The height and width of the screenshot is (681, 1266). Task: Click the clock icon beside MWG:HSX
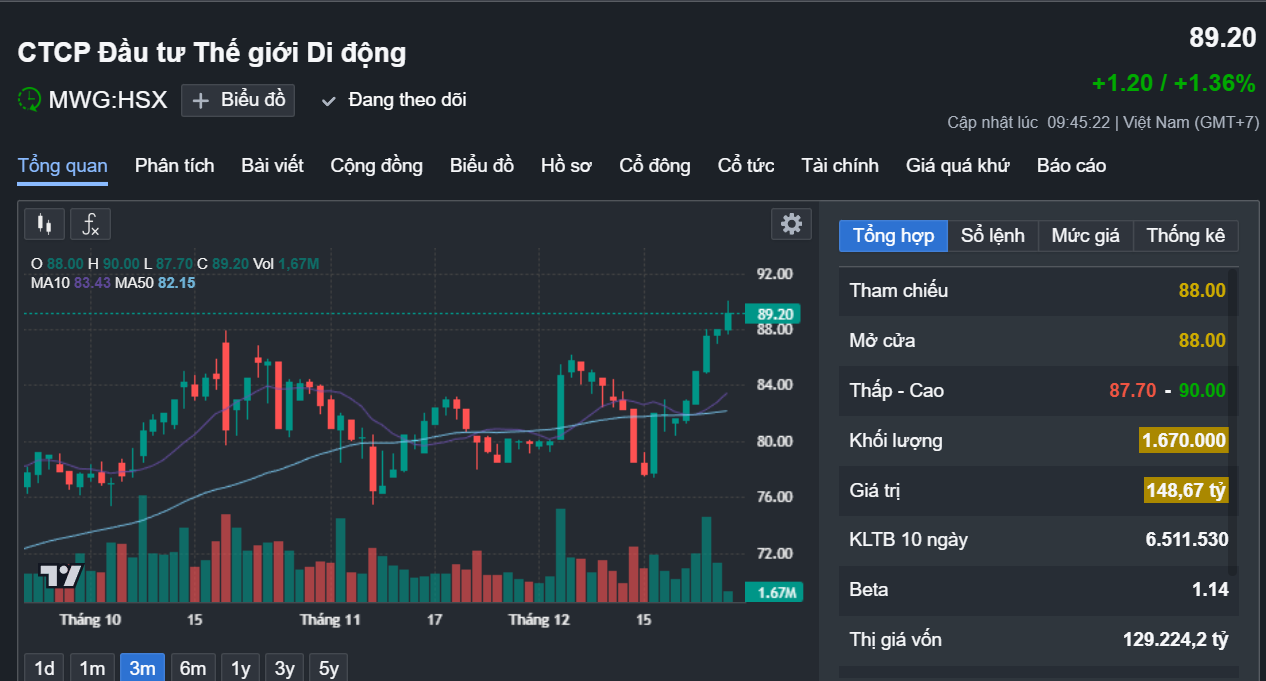click(x=30, y=100)
